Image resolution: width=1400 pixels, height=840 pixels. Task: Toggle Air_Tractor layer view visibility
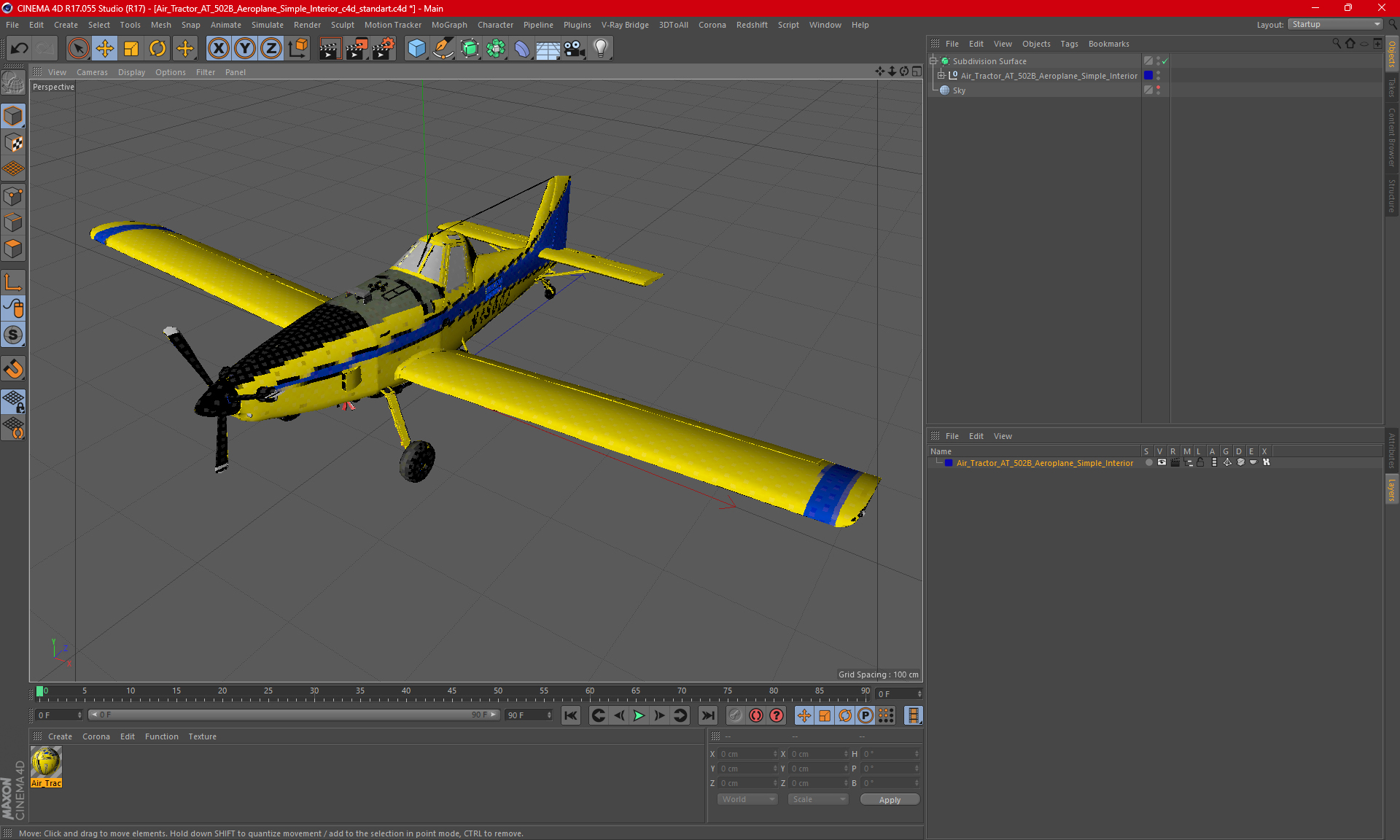[1162, 462]
